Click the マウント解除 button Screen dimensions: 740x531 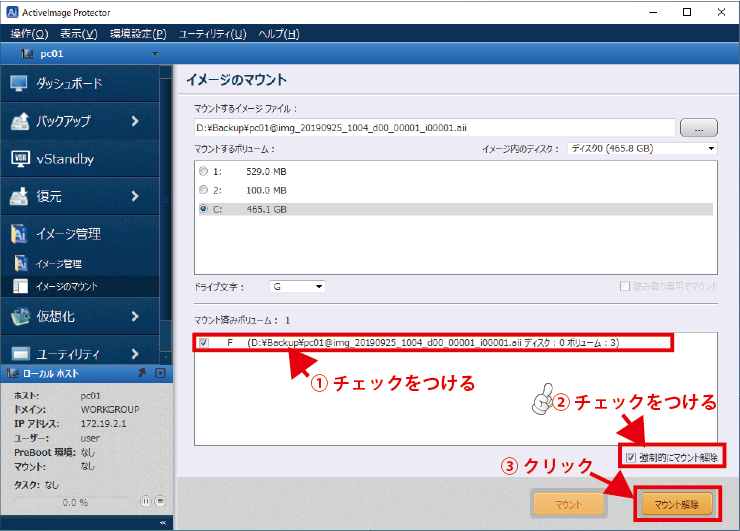(677, 503)
